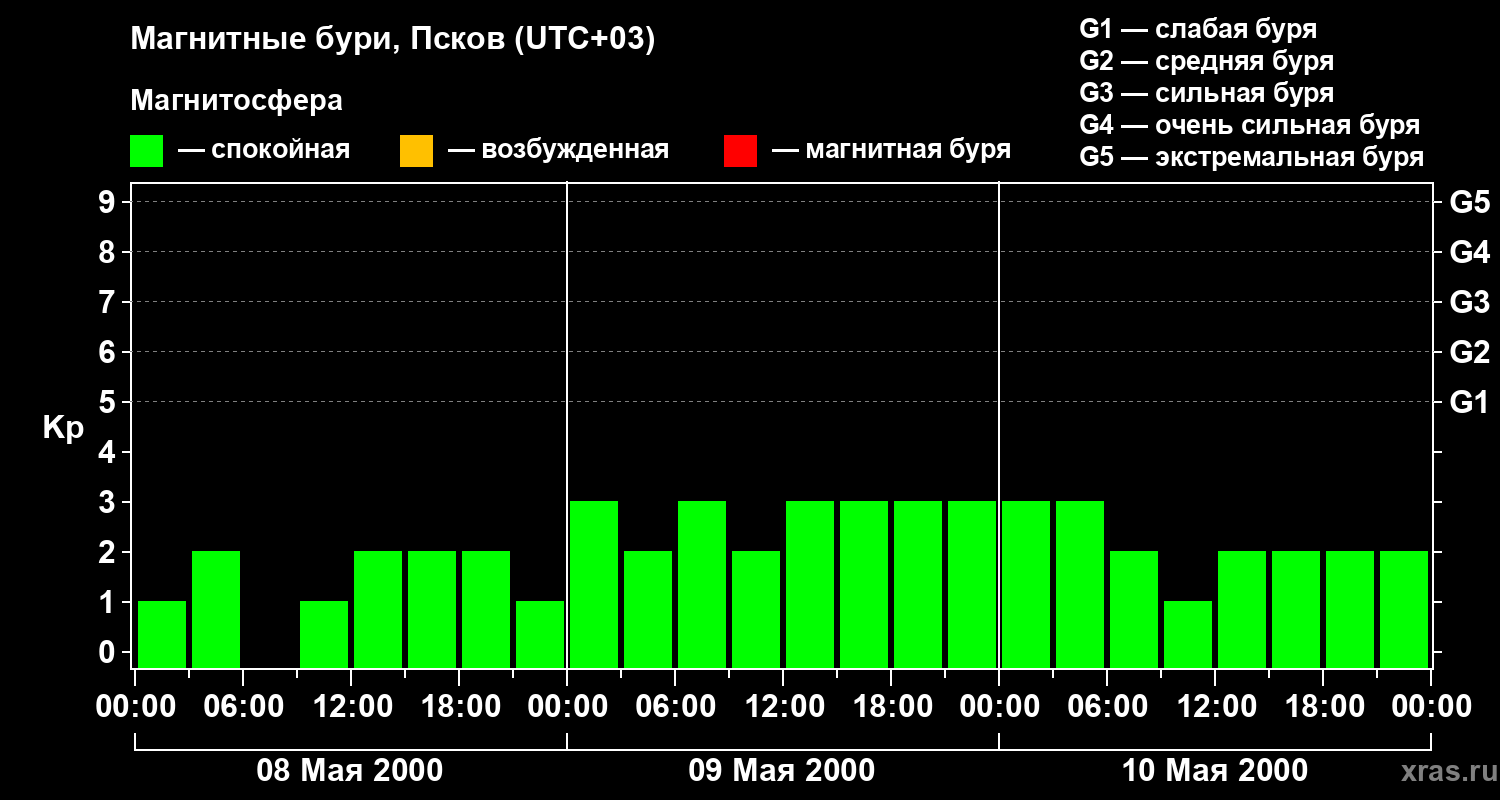Click the '06:00' time label for 08 Мая
Image resolution: width=1500 pixels, height=800 pixels.
click(x=243, y=706)
